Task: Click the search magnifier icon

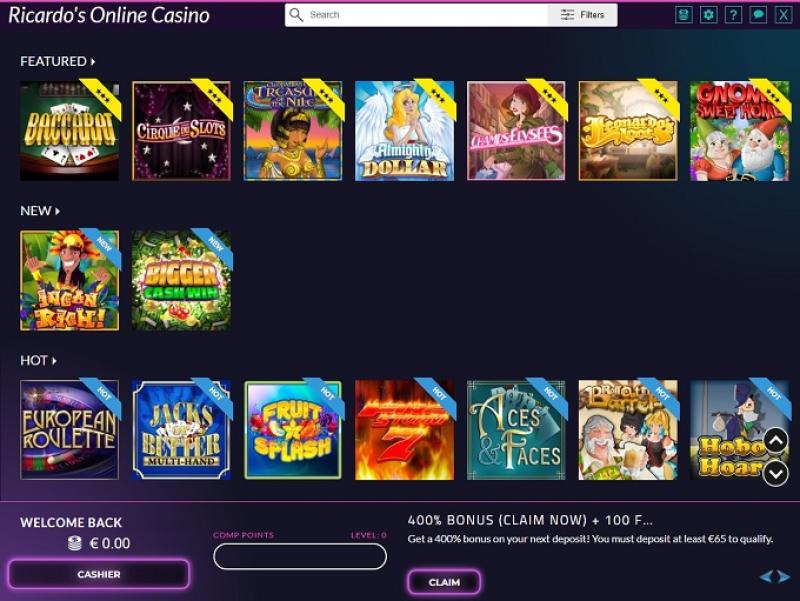Action: [296, 15]
